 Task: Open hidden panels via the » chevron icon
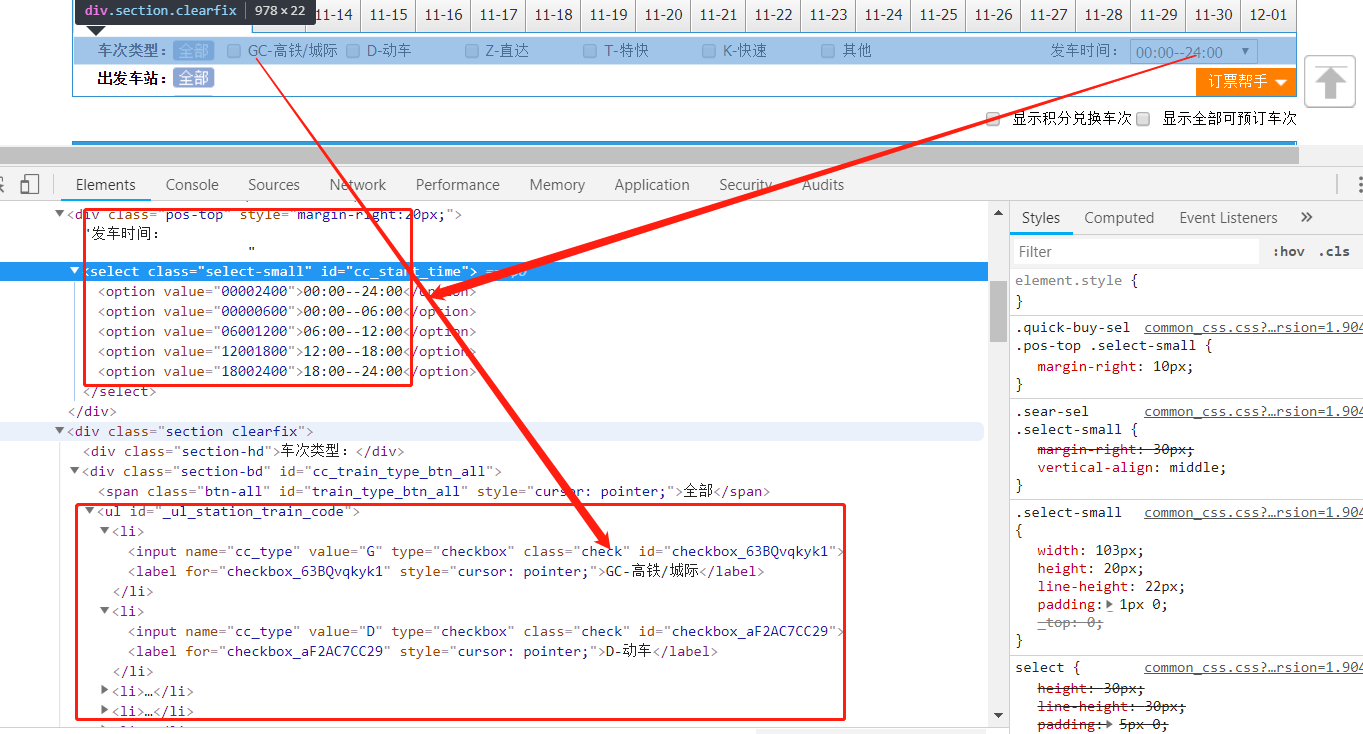click(x=1305, y=217)
